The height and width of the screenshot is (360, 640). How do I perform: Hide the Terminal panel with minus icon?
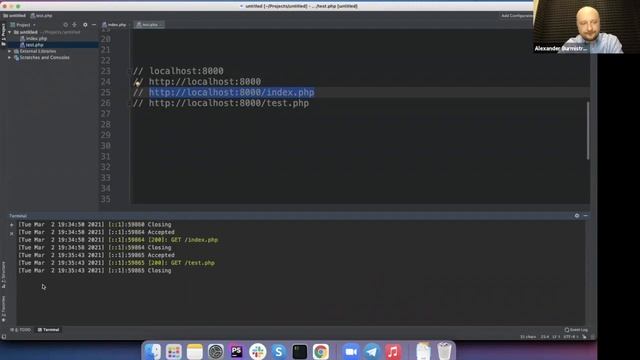click(x=586, y=216)
